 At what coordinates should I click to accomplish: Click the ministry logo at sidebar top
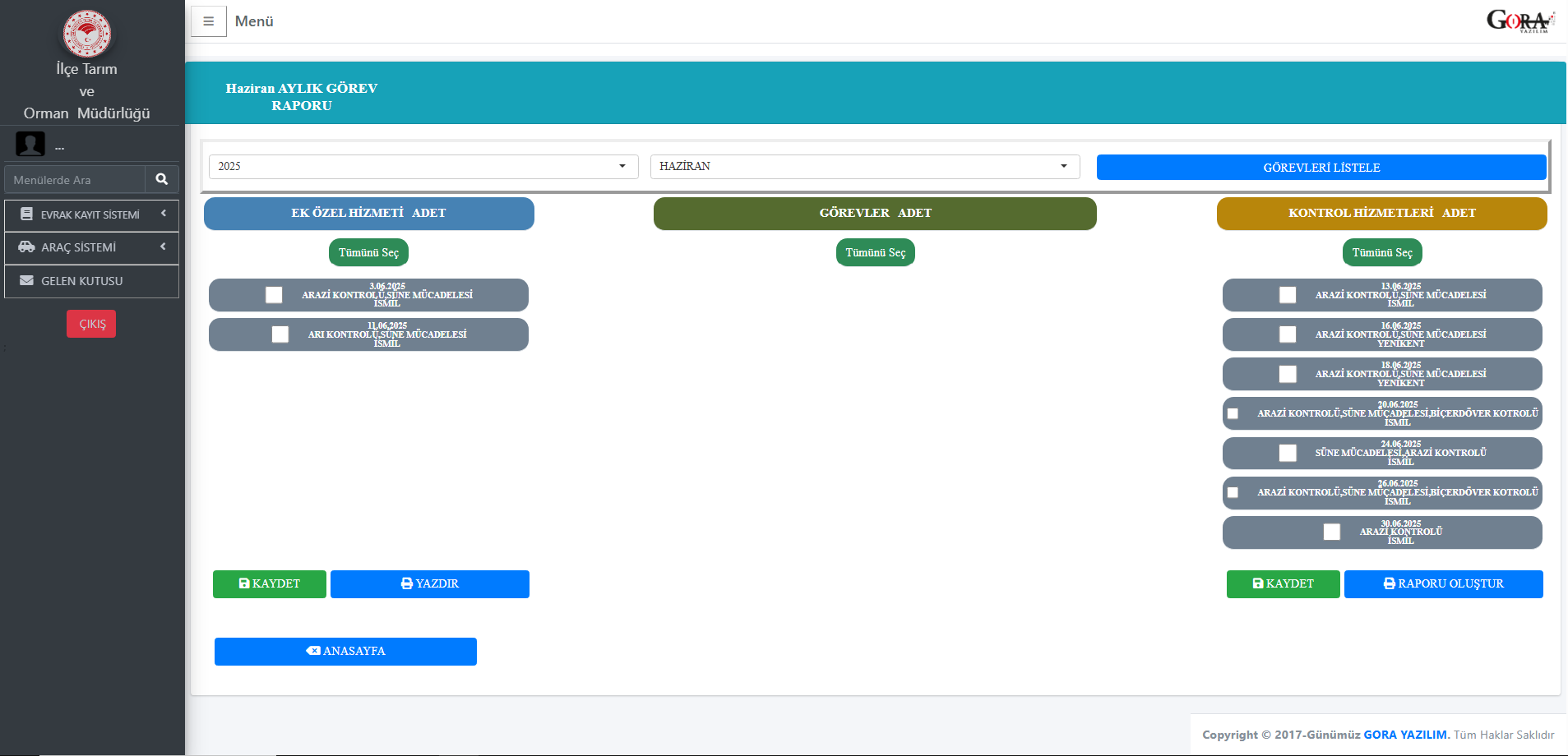[87, 34]
